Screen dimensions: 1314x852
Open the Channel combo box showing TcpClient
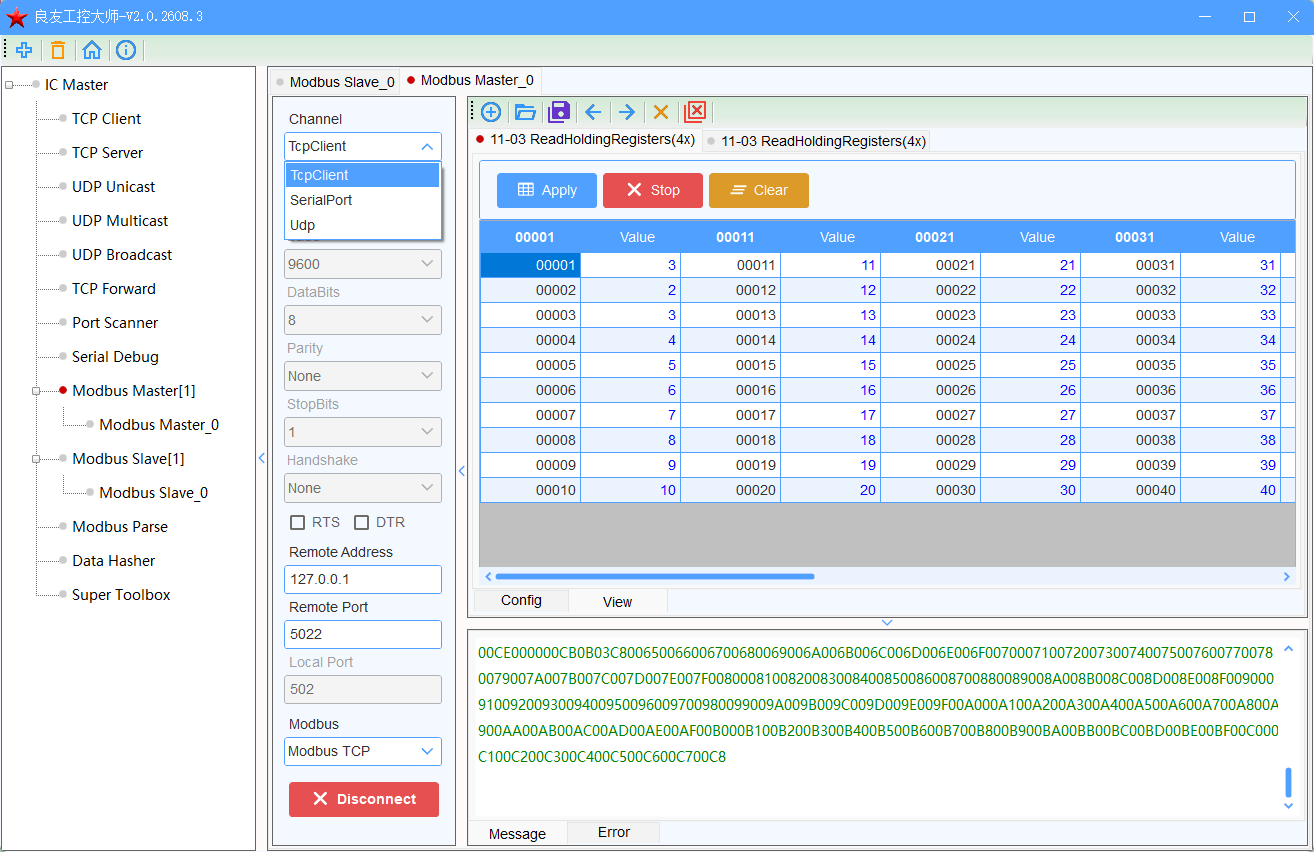point(363,146)
